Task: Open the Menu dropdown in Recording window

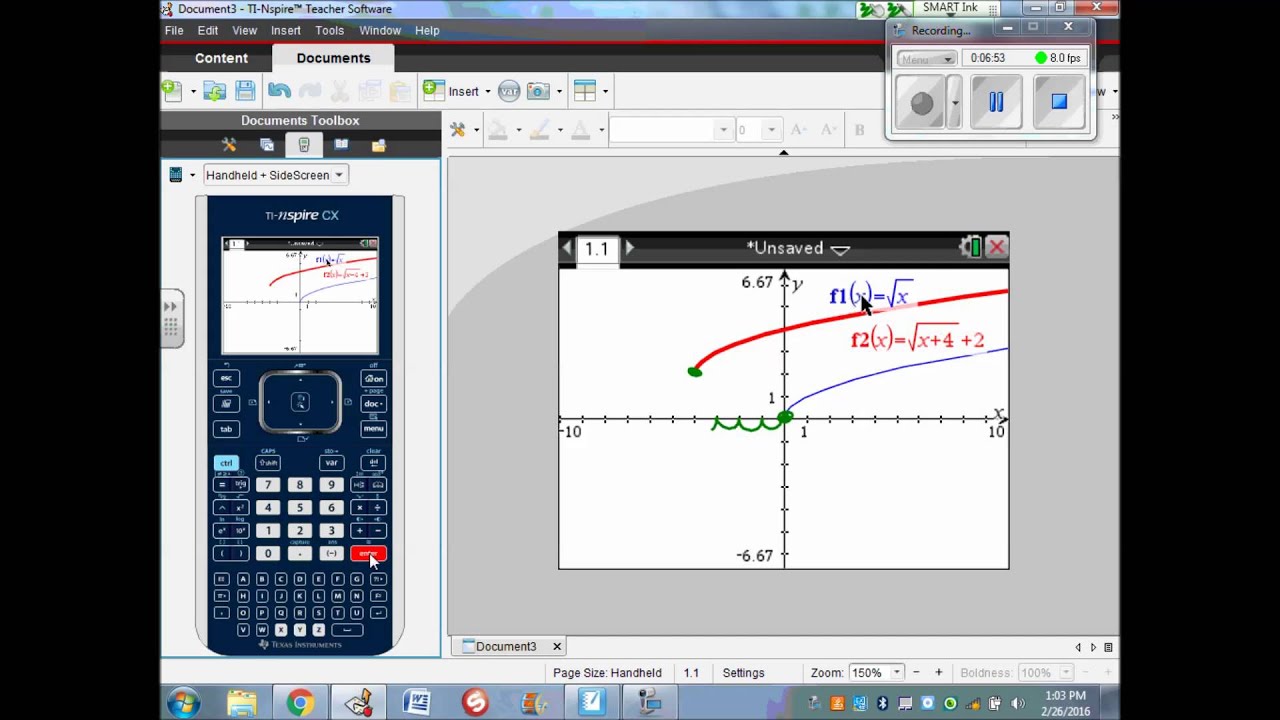Action: coord(926,58)
